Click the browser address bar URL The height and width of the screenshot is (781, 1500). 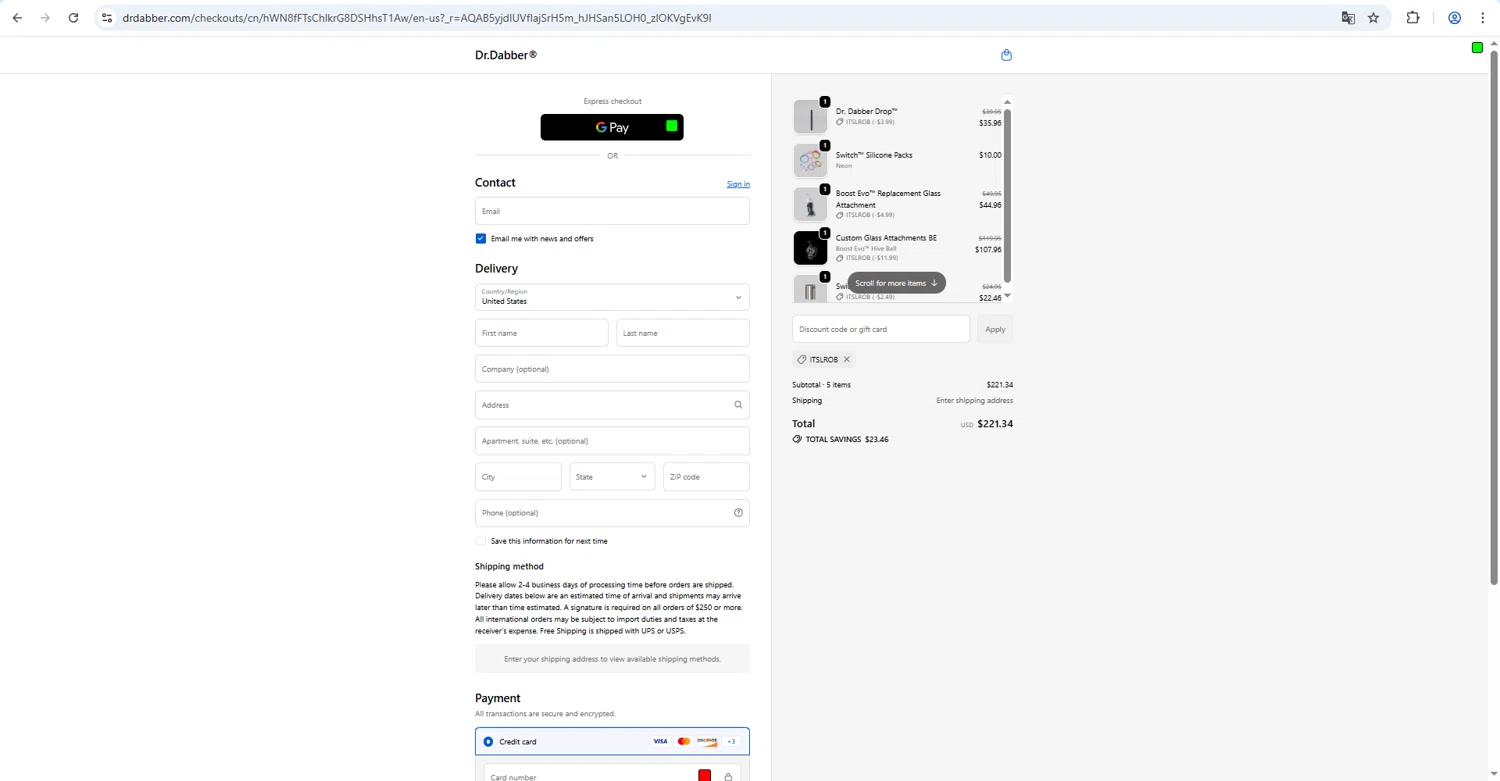click(x=417, y=18)
